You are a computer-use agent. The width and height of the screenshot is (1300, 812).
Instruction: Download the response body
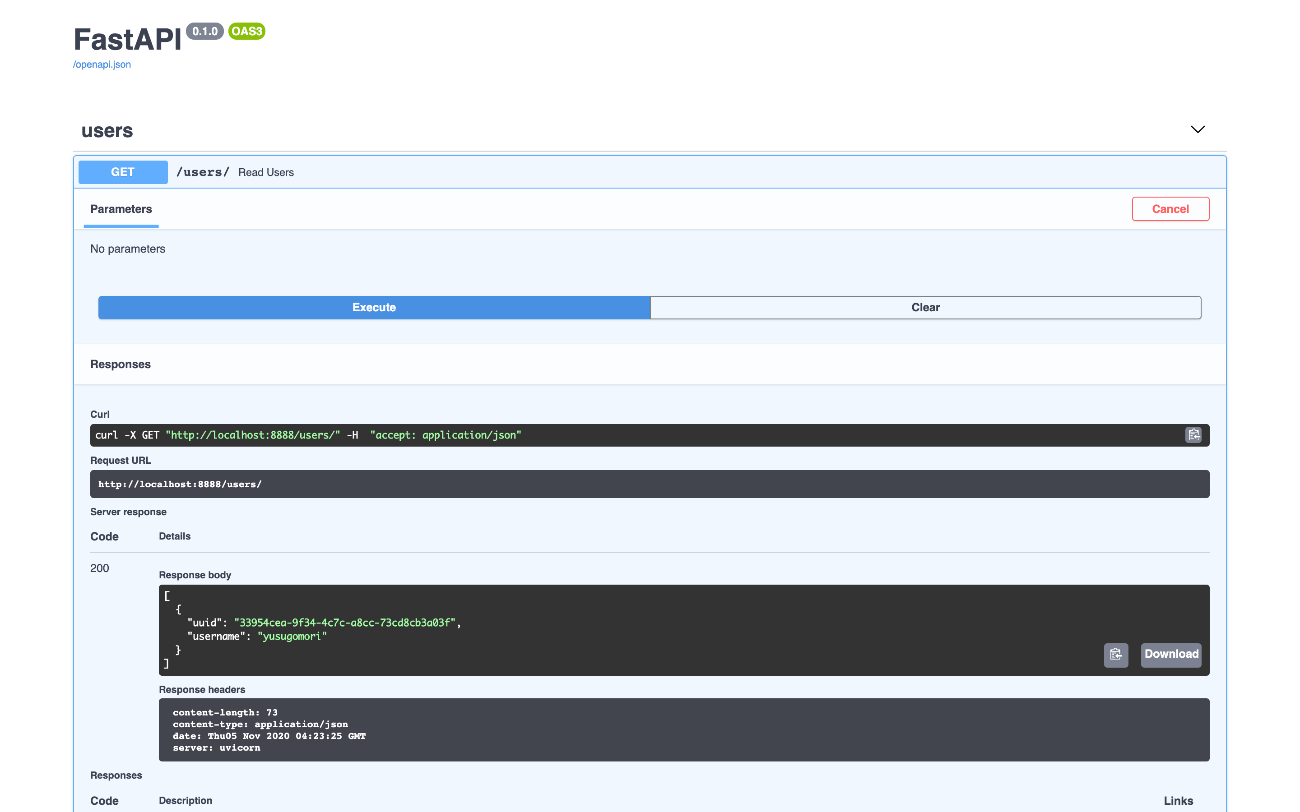coord(1171,654)
